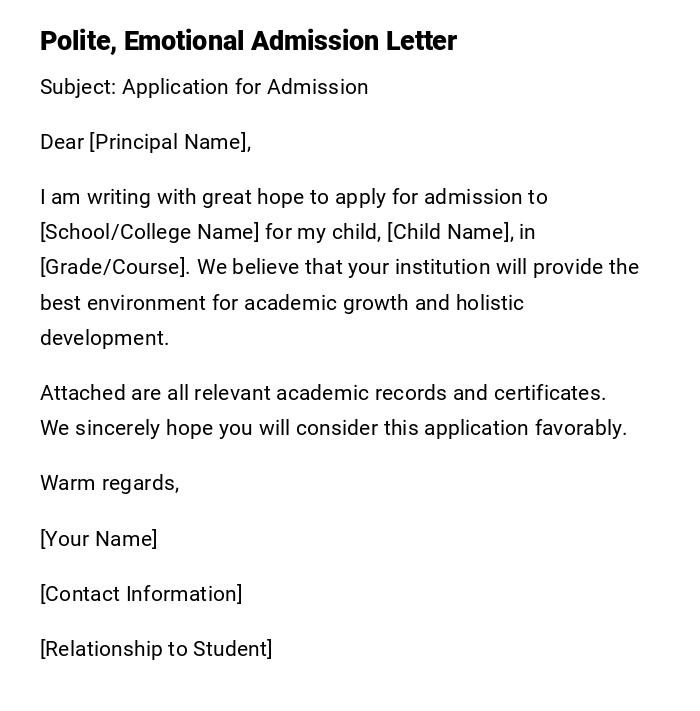The height and width of the screenshot is (711, 700).
Task: Click the 'Polite, Emotional Admission Letter' heading
Action: pos(248,41)
